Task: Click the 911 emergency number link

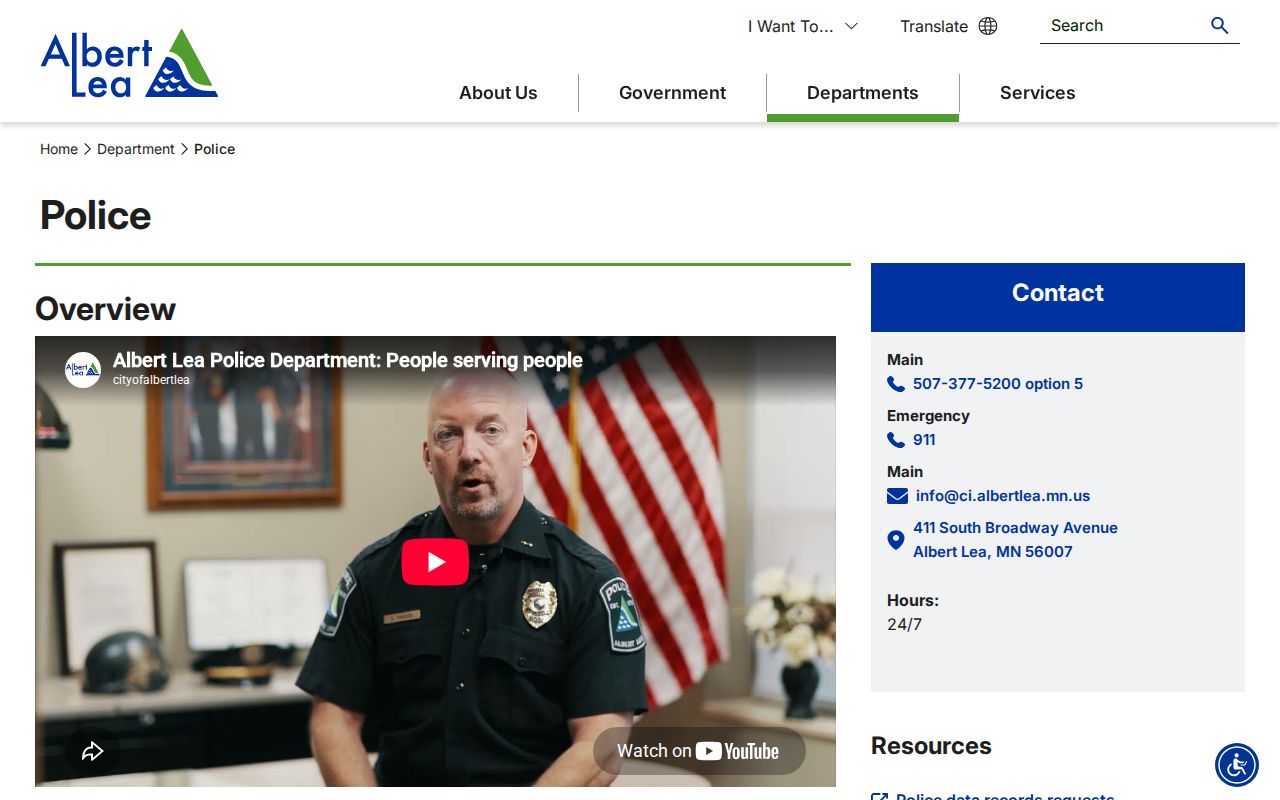Action: tap(924, 440)
